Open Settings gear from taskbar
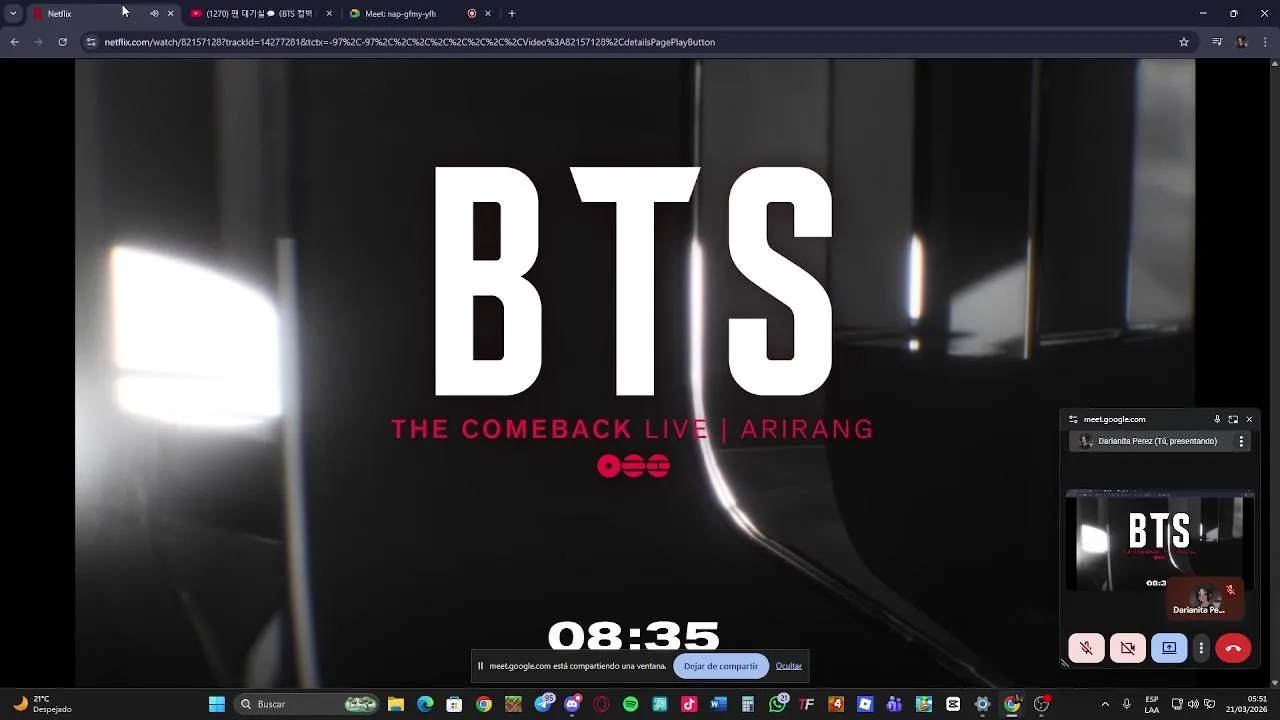This screenshot has width=1280, height=720. pyautogui.click(x=982, y=704)
